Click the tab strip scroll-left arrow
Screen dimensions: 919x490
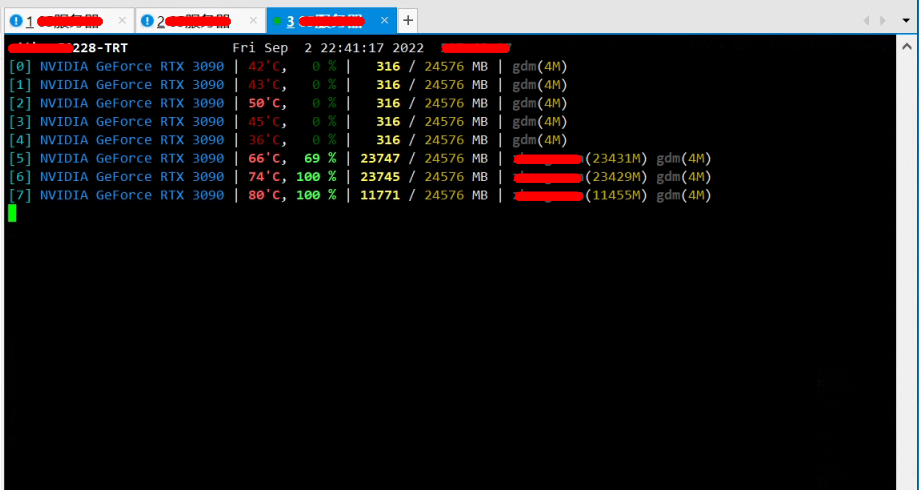coord(866,21)
